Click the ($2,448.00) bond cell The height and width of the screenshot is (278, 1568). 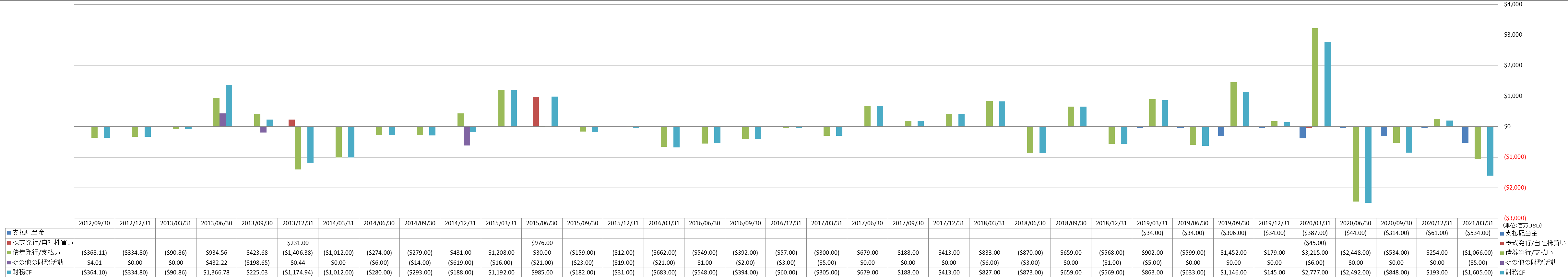[1356, 252]
